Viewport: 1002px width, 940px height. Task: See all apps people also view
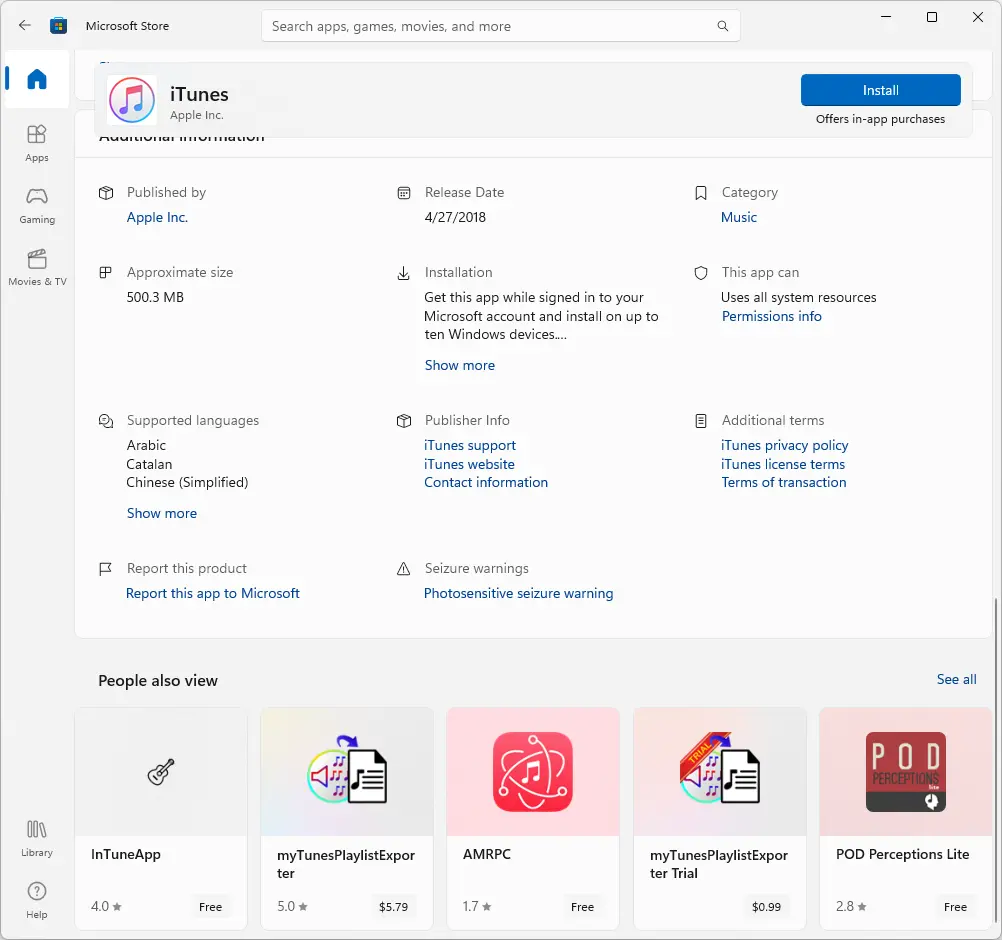click(955, 679)
